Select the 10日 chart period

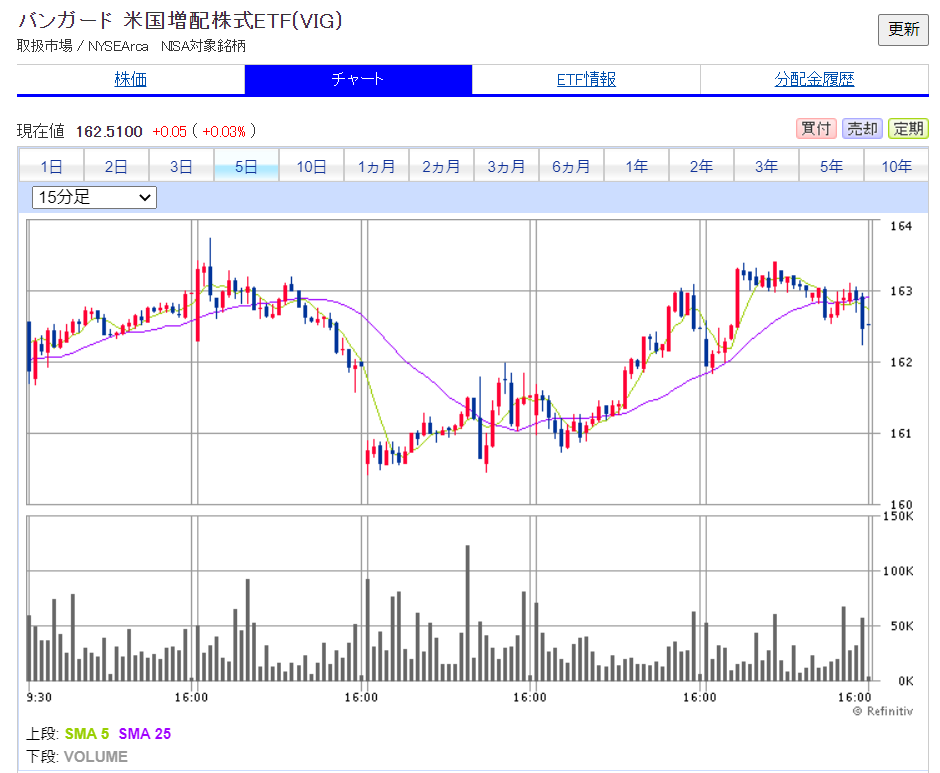coord(311,166)
